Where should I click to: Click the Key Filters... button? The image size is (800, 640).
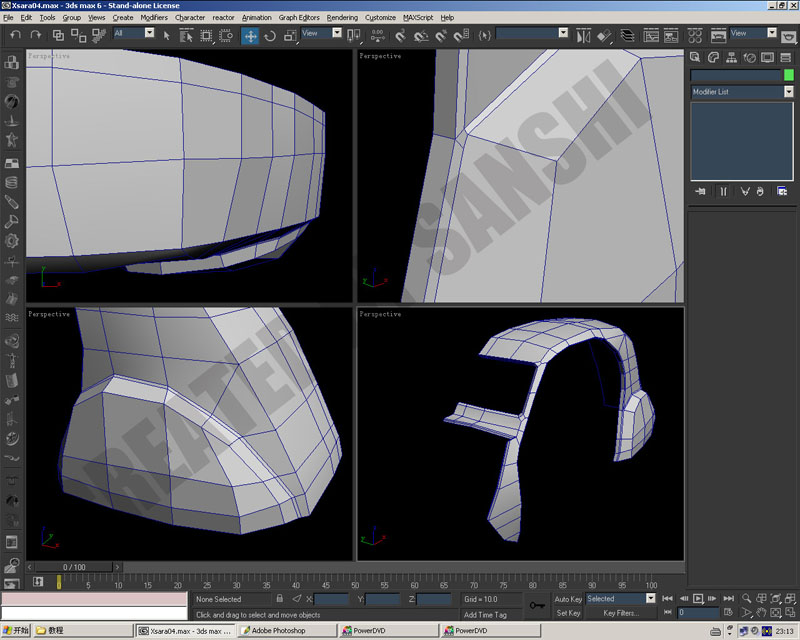click(620, 613)
